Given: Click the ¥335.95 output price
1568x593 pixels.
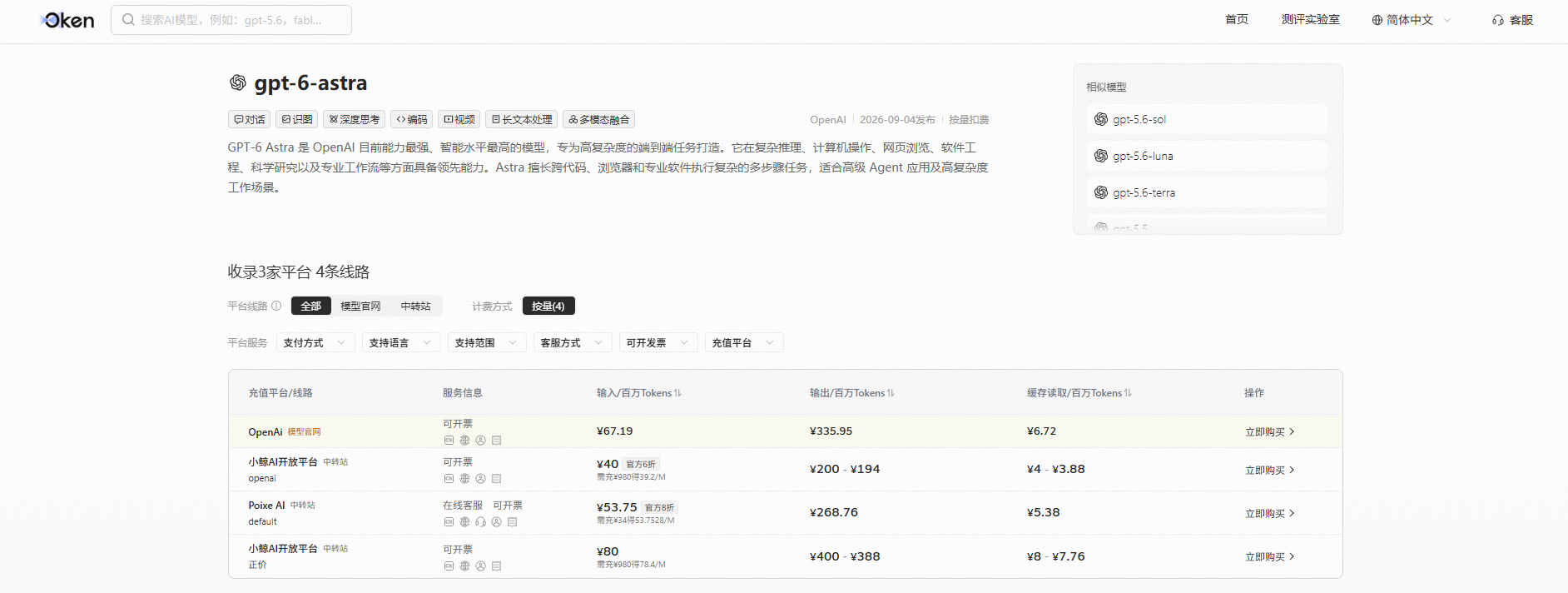Looking at the screenshot, I should pos(831,431).
